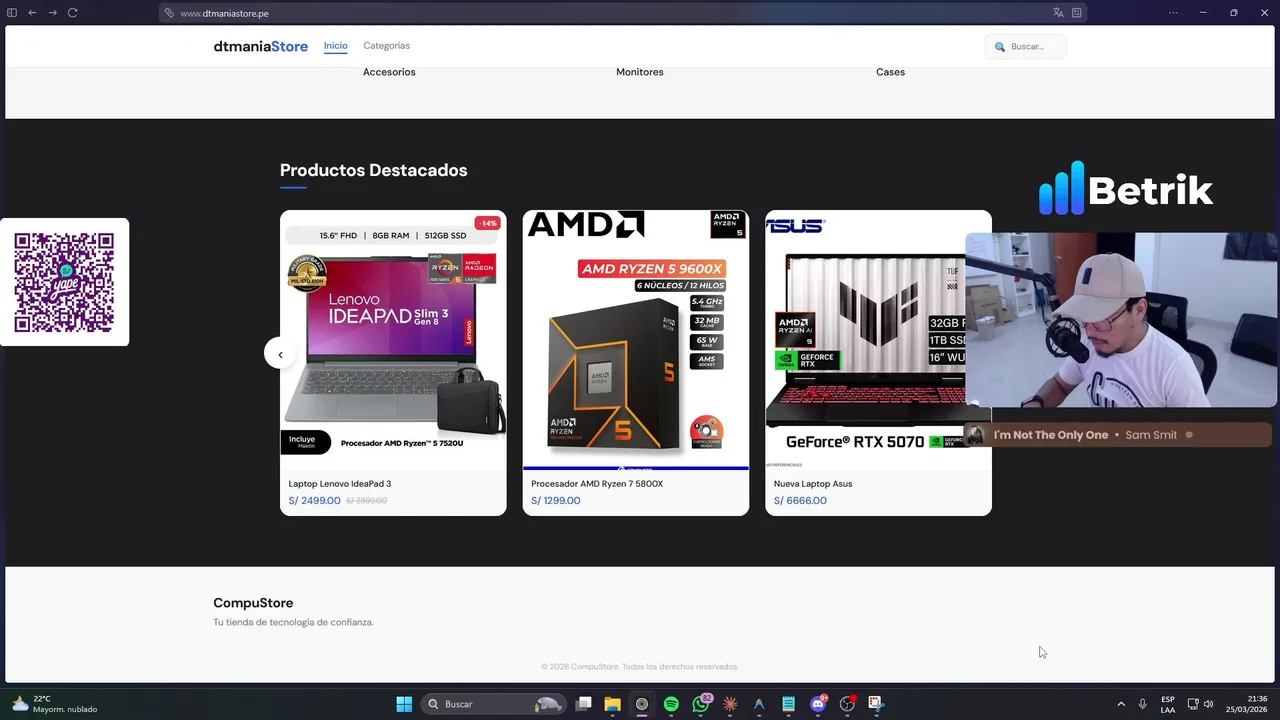
Task: Switch to the active browser taskbar icon
Action: click(x=642, y=704)
